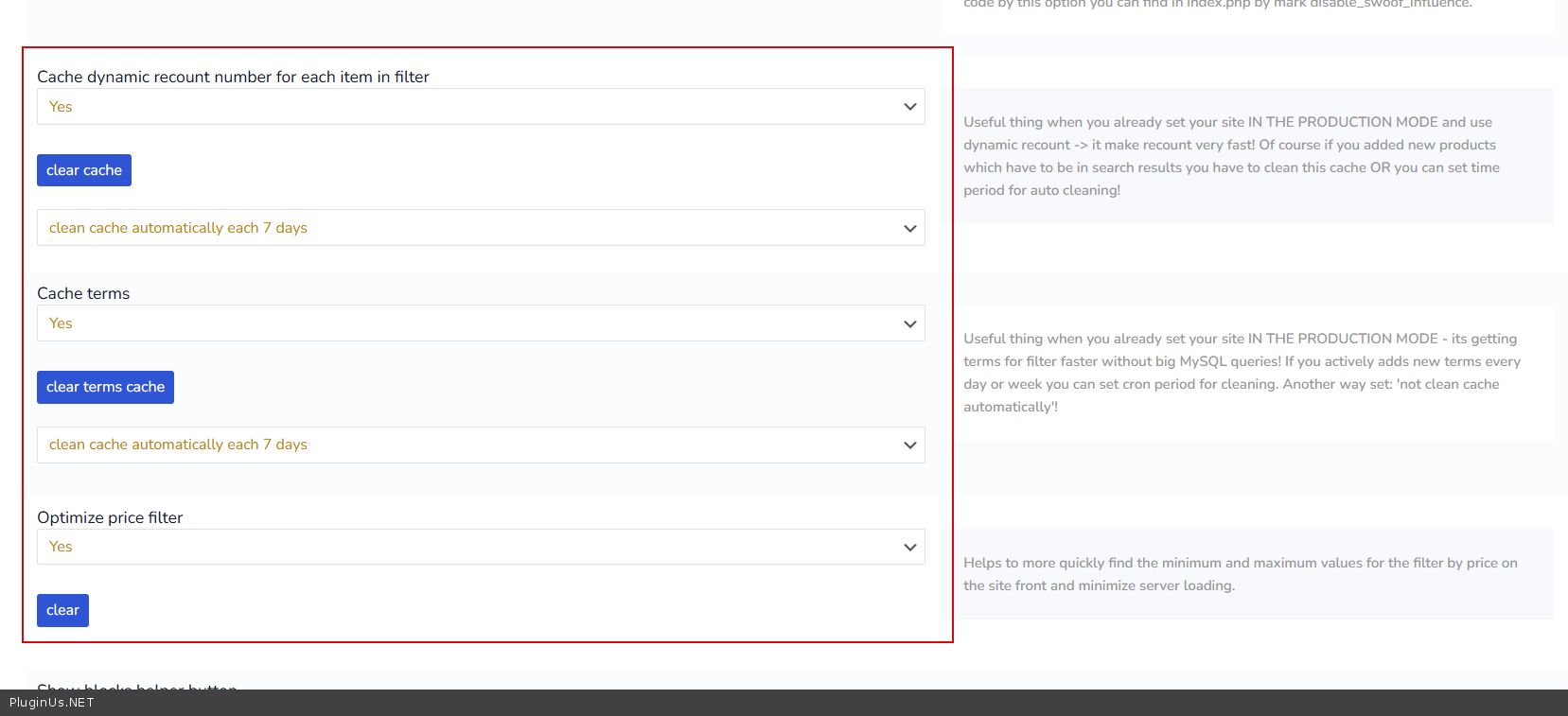Open the Cache dynamic recount Yes dropdown

[x=481, y=107]
